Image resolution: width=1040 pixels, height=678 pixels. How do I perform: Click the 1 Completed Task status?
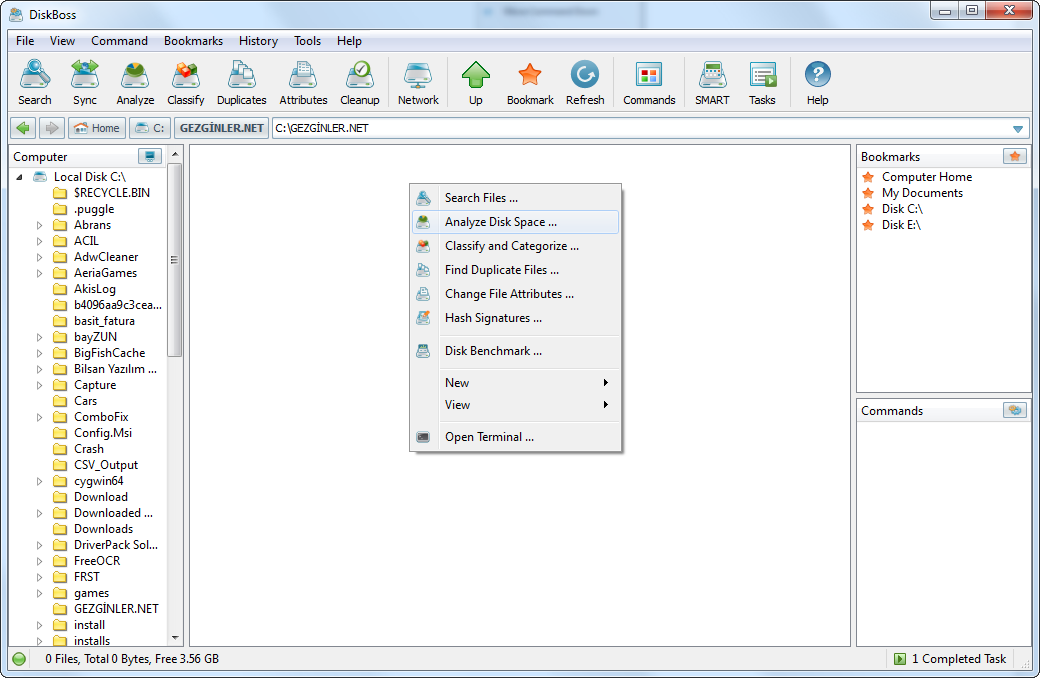click(x=958, y=659)
